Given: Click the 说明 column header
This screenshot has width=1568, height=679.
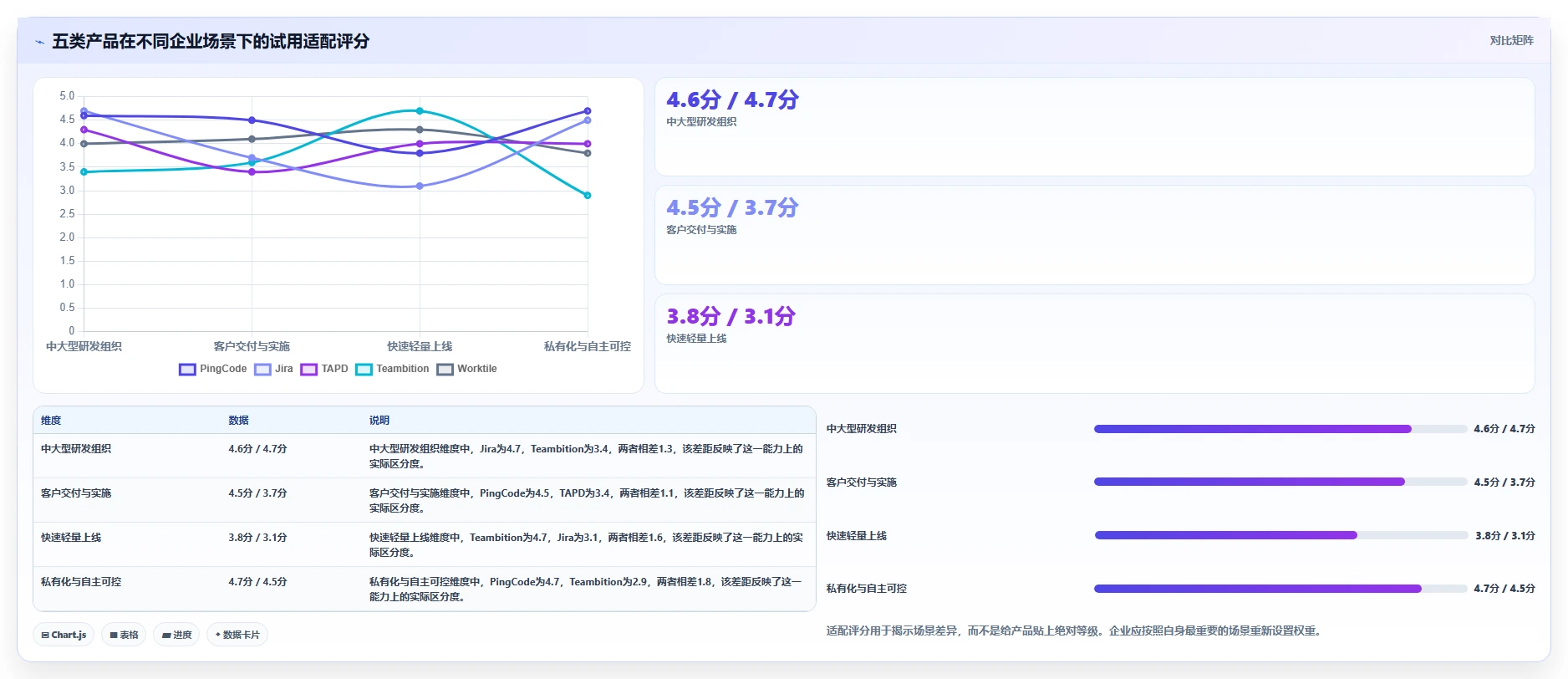Looking at the screenshot, I should (379, 421).
